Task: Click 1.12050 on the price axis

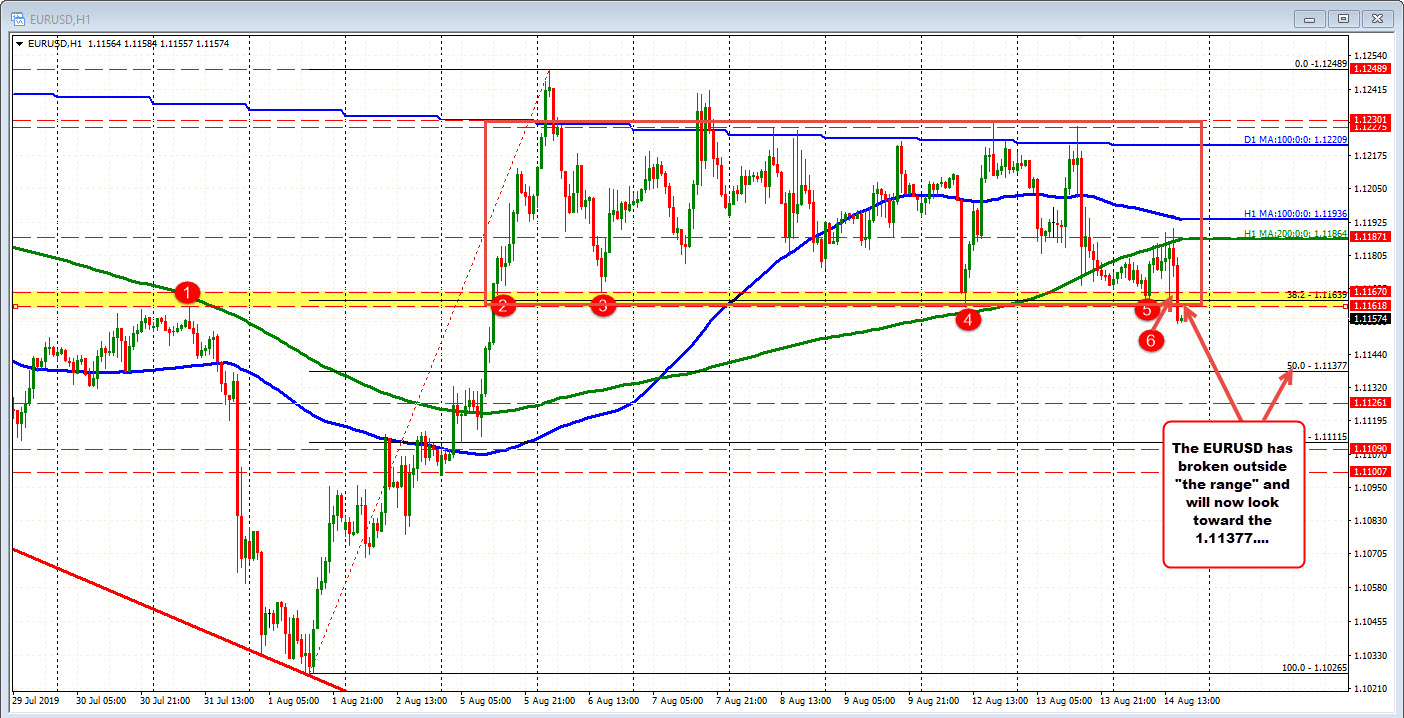Action: (1372, 188)
